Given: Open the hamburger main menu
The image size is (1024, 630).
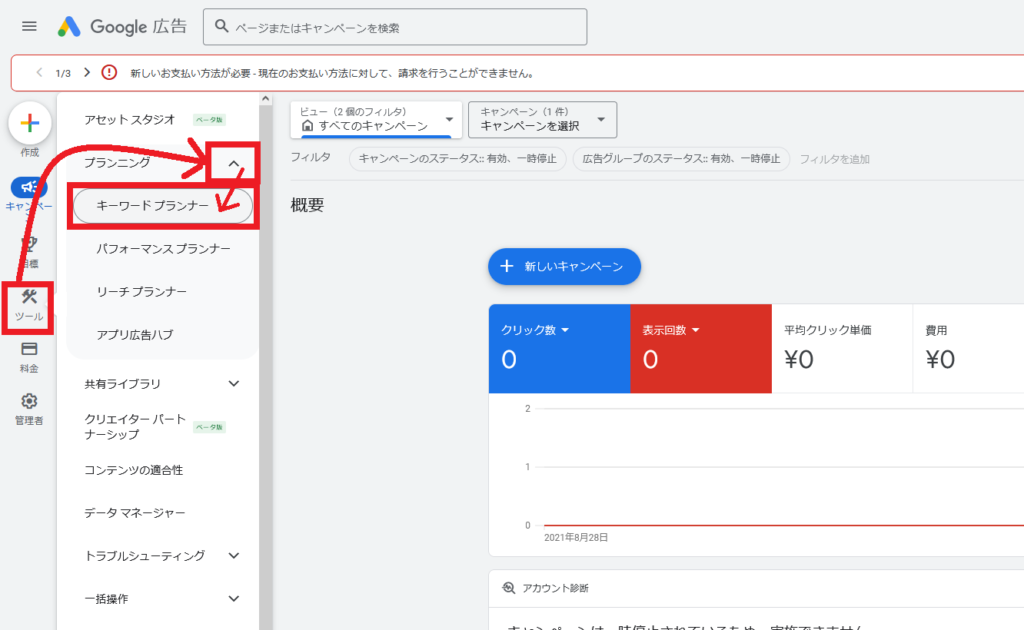Looking at the screenshot, I should [29, 26].
